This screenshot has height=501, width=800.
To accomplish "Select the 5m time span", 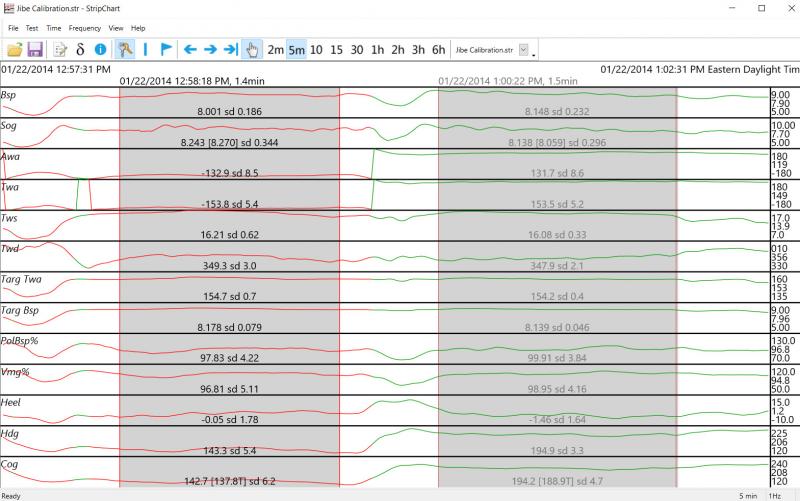I will tap(296, 49).
